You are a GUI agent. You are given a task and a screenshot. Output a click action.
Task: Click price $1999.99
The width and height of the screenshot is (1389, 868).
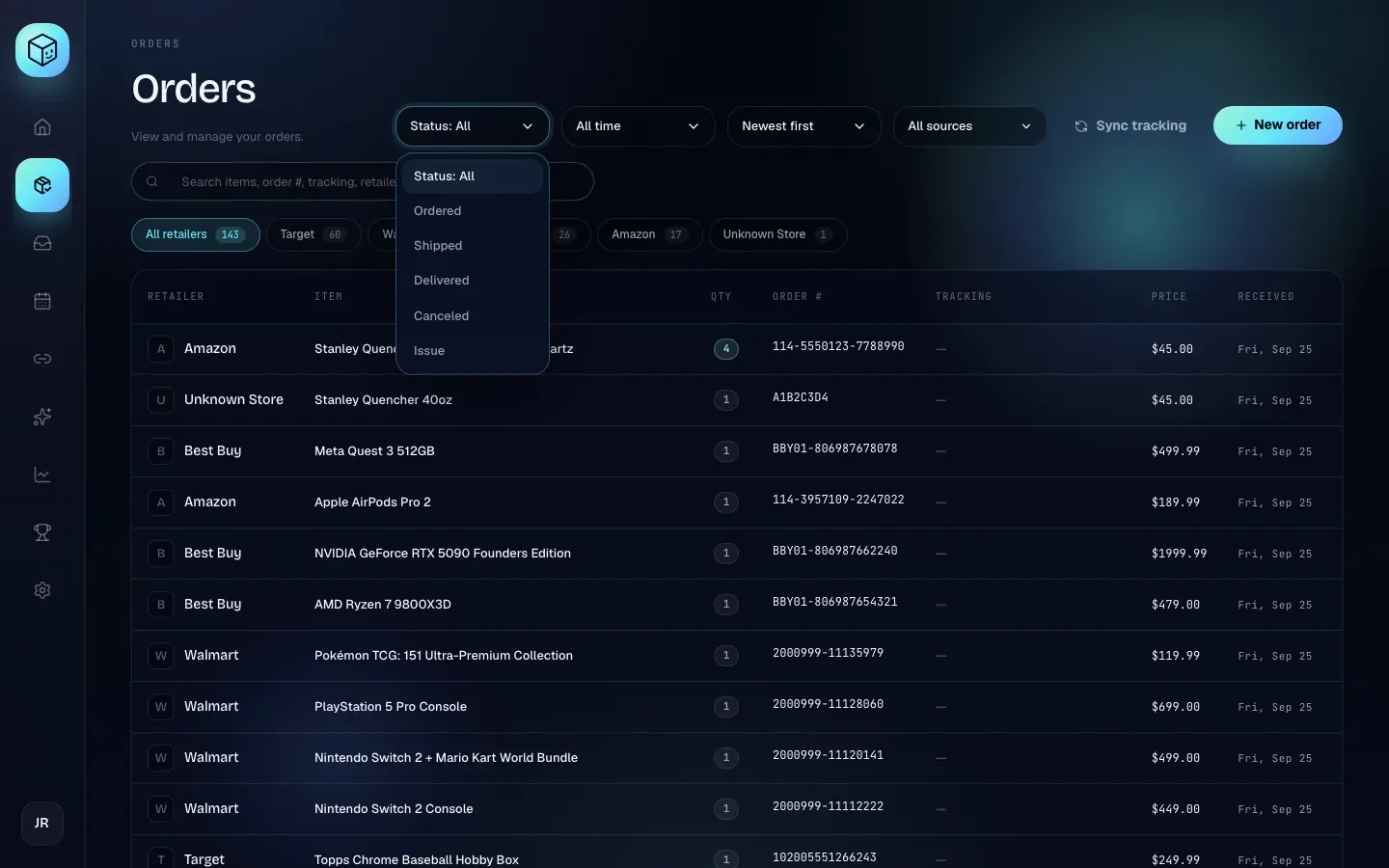(1179, 554)
